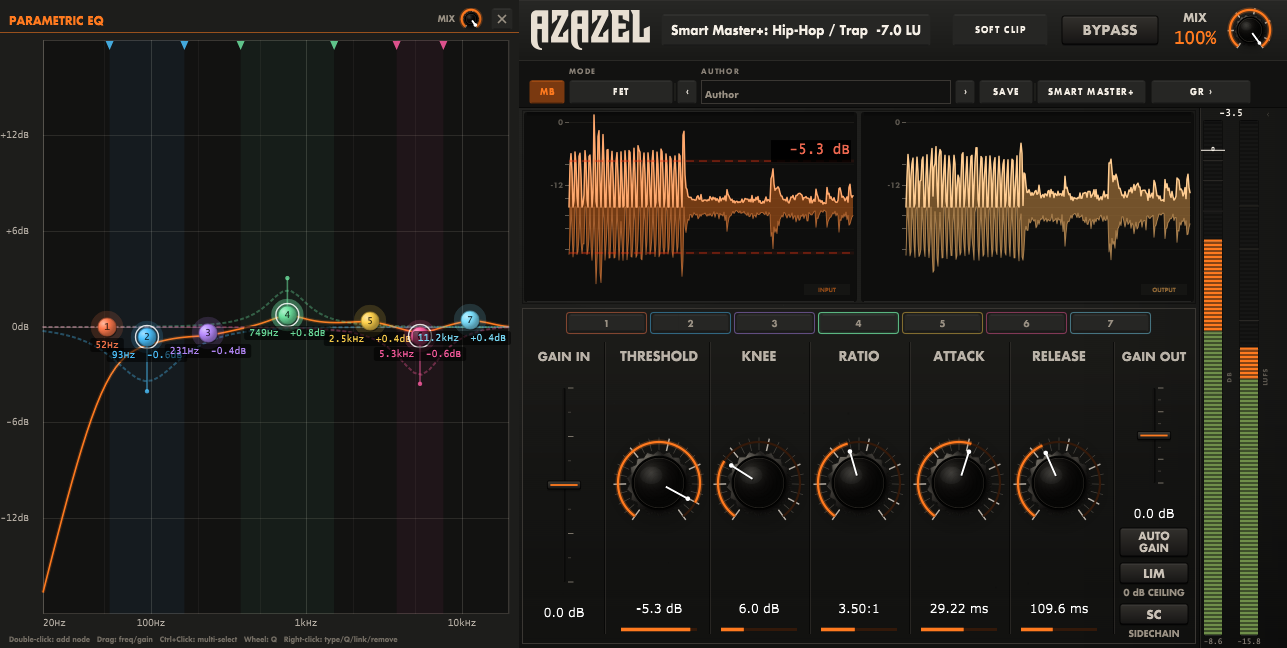Click the KNEE knob
Screen dimensions: 1287x648
757,483
